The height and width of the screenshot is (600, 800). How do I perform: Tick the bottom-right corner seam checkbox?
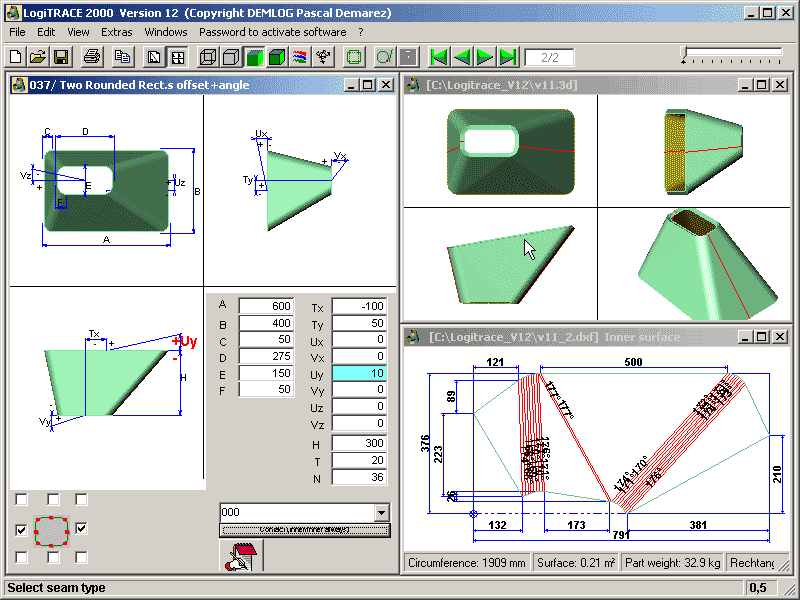(x=81, y=558)
